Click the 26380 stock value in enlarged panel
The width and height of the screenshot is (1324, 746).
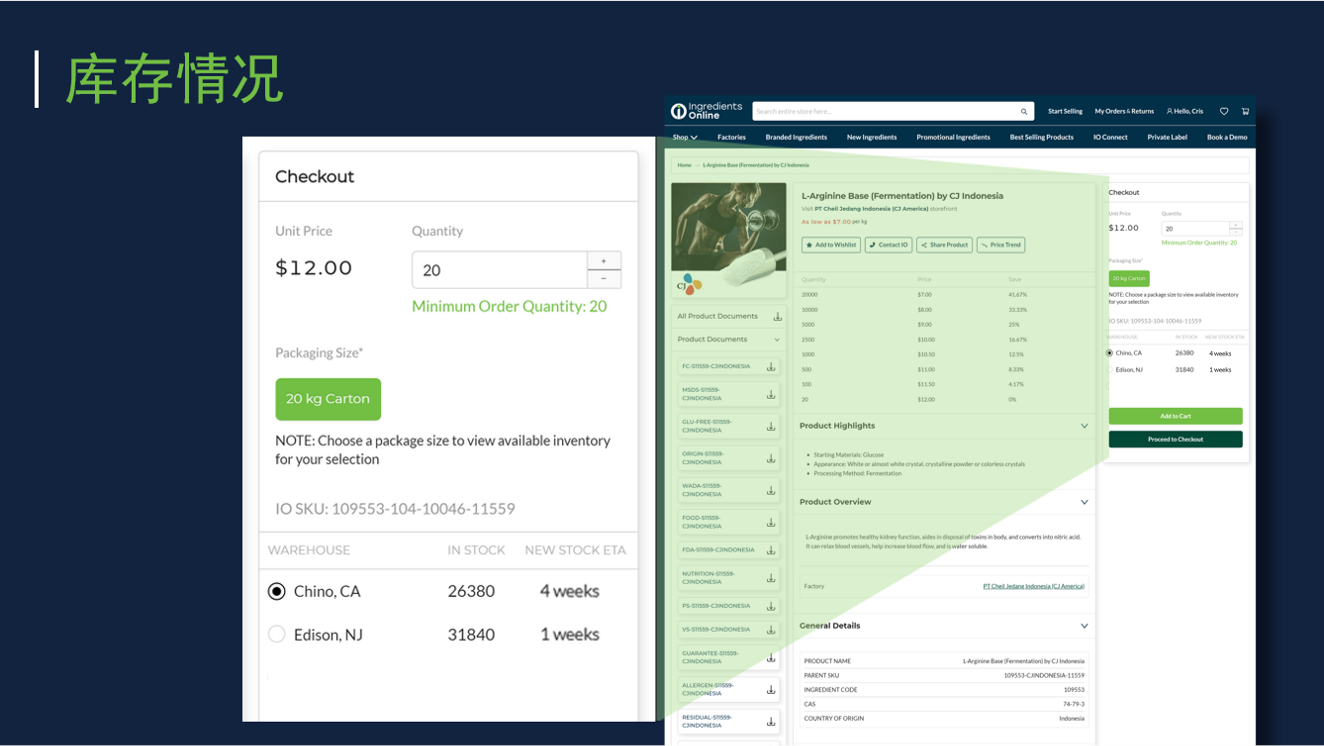coord(471,592)
